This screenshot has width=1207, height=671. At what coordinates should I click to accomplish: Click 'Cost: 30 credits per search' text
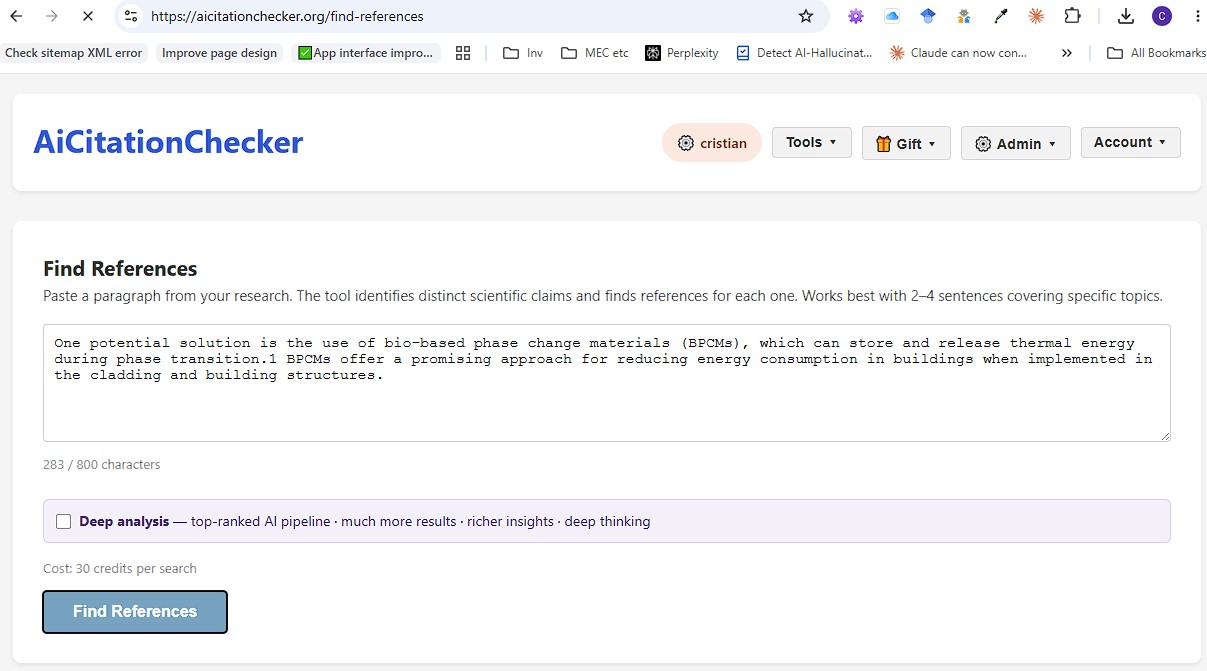(x=120, y=568)
